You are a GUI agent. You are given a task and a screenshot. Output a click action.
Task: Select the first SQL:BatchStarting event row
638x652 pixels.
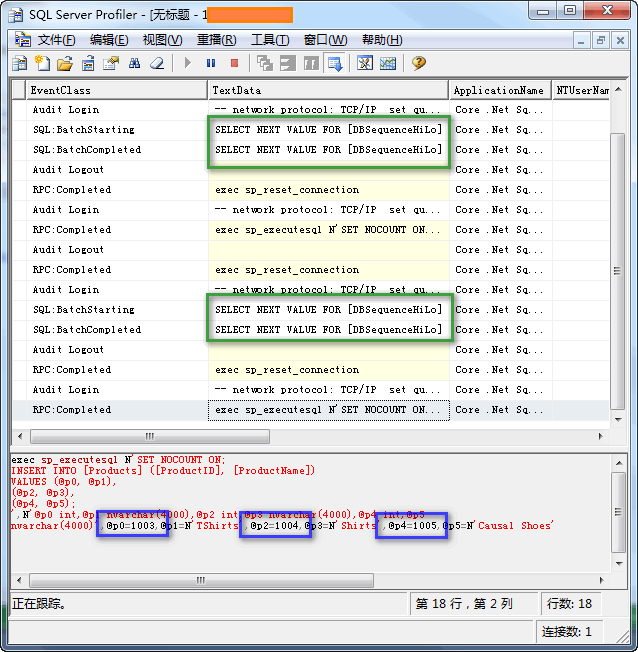(x=311, y=130)
